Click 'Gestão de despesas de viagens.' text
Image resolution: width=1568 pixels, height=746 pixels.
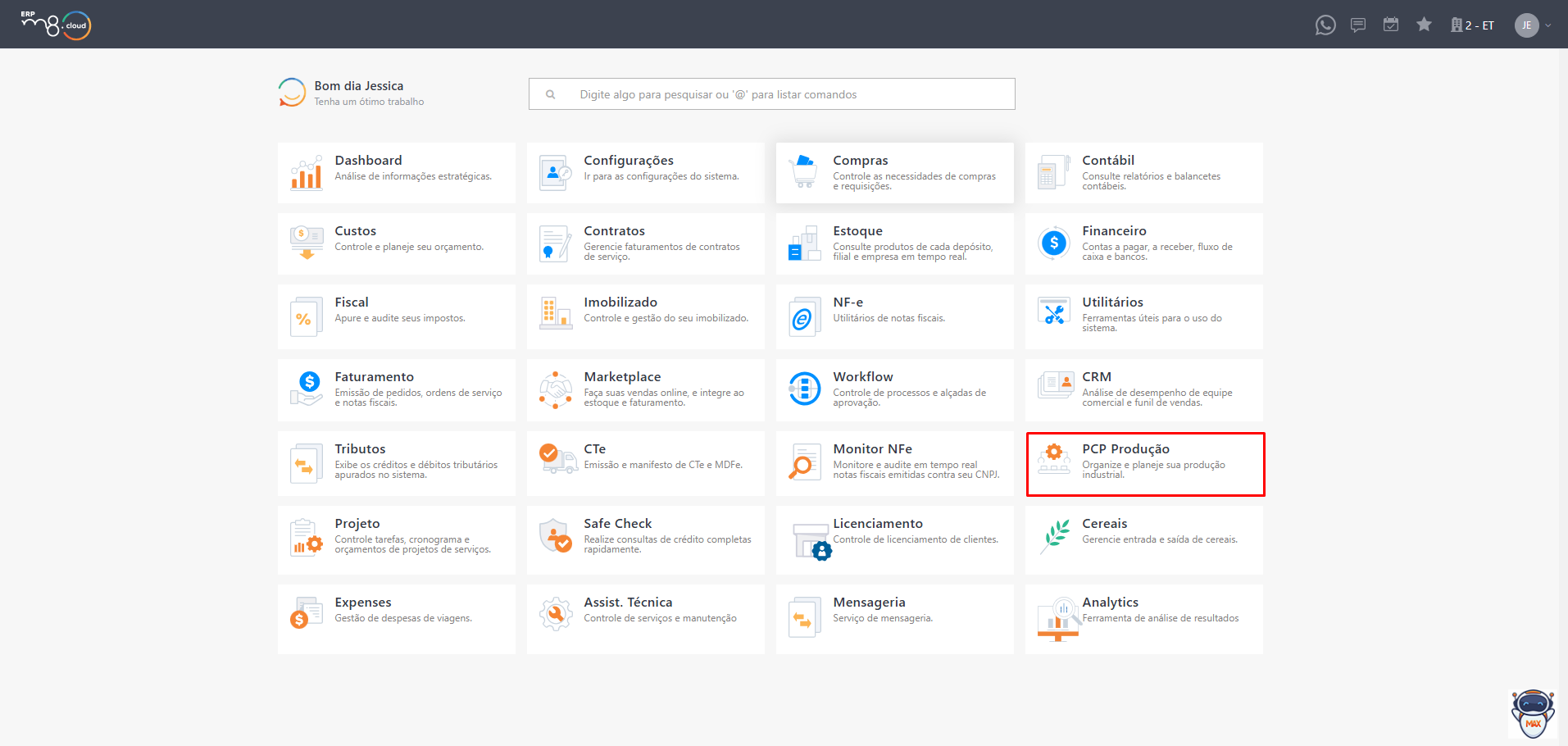[x=403, y=618]
